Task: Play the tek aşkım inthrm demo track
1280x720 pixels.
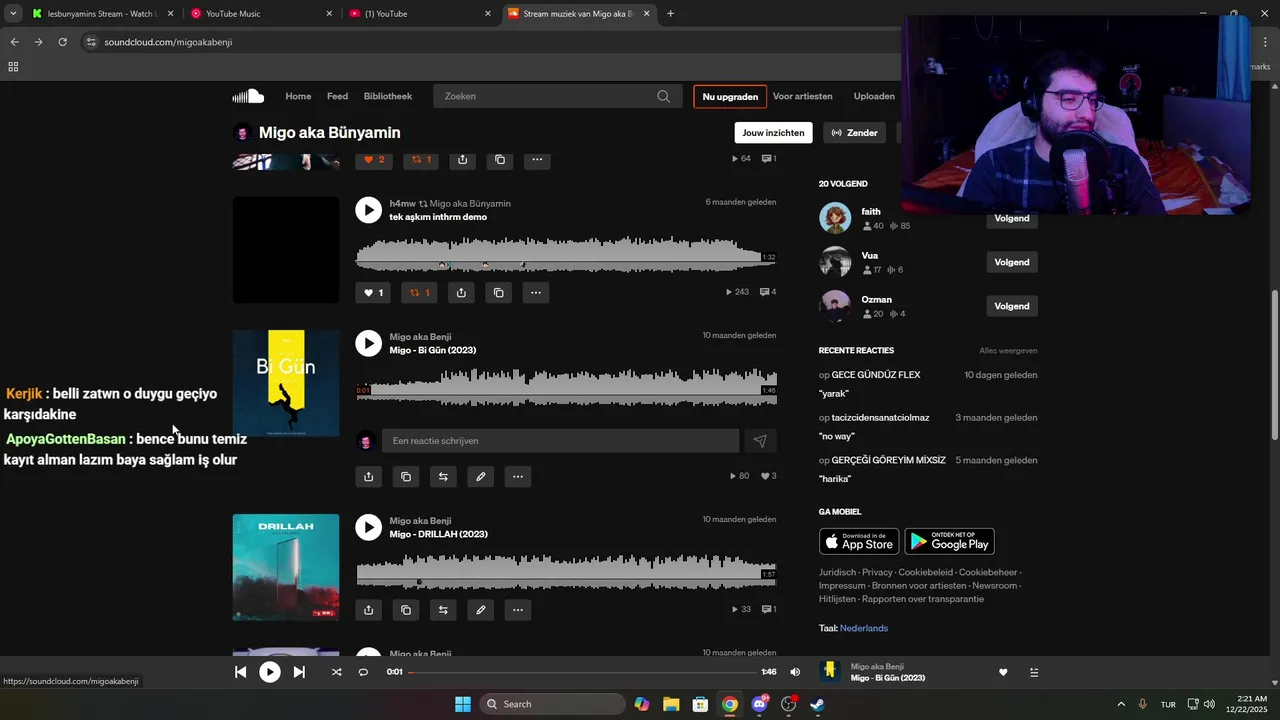Action: coord(369,210)
